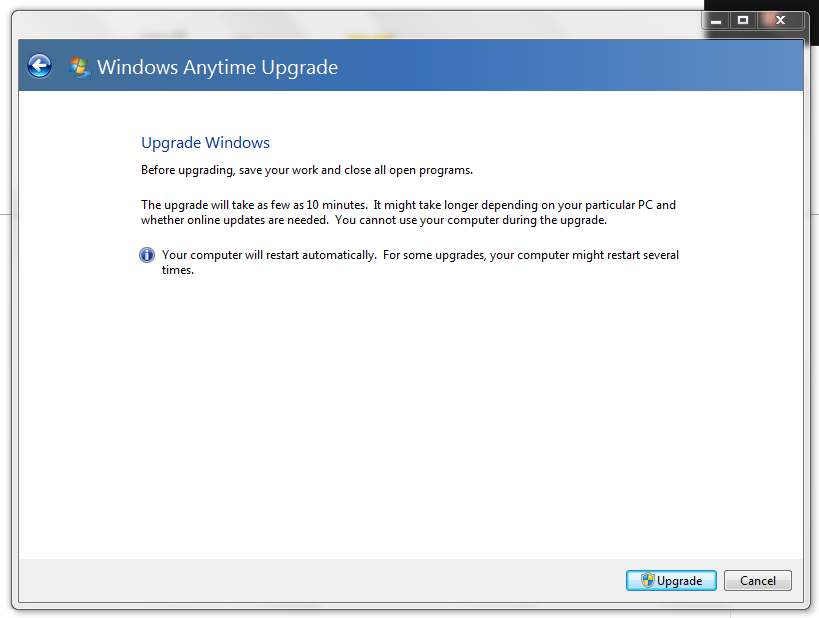Click the X icon on the background window
This screenshot has width=819, height=618.
pyautogui.click(x=779, y=19)
